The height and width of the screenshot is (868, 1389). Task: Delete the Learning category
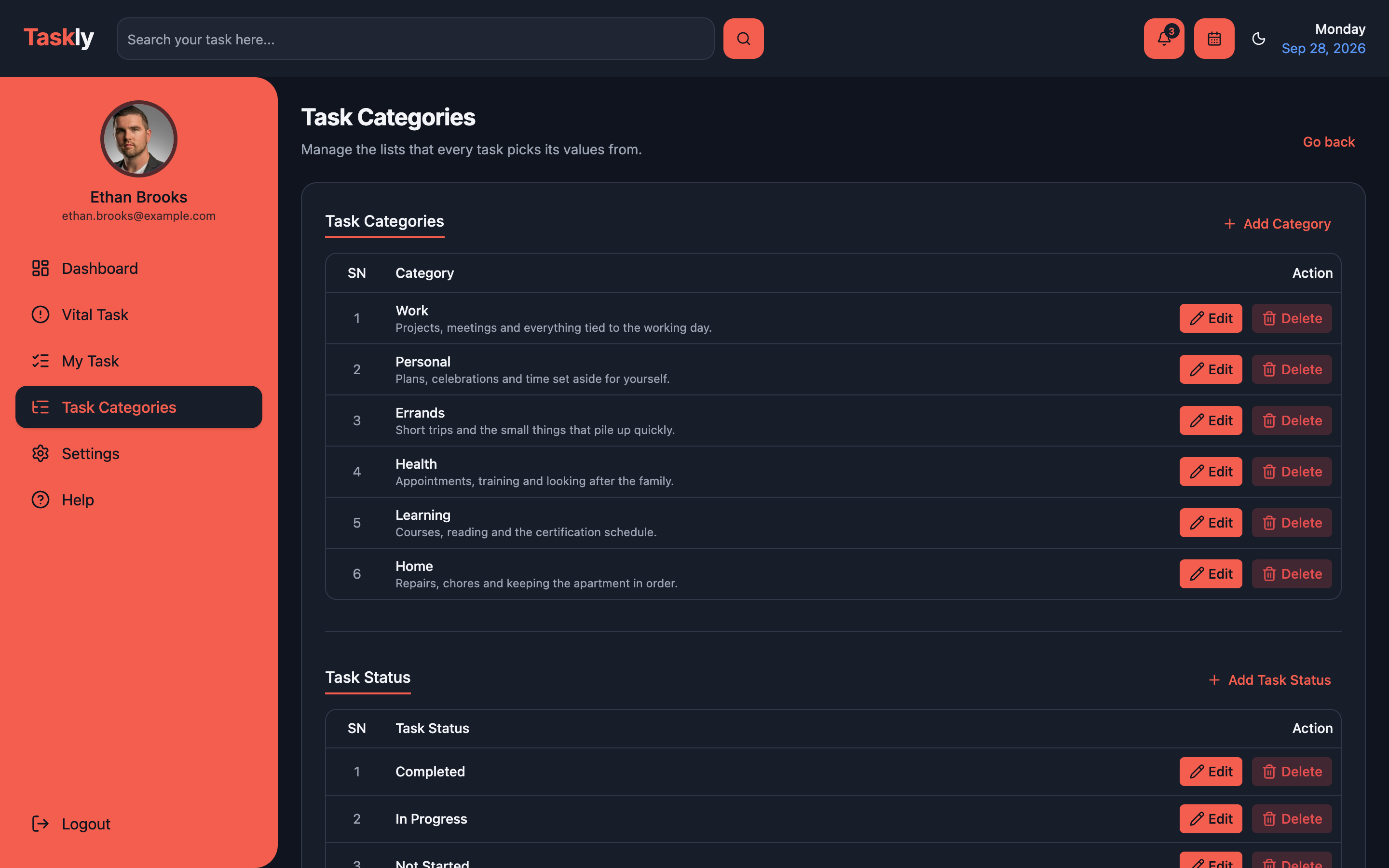[x=1292, y=522]
